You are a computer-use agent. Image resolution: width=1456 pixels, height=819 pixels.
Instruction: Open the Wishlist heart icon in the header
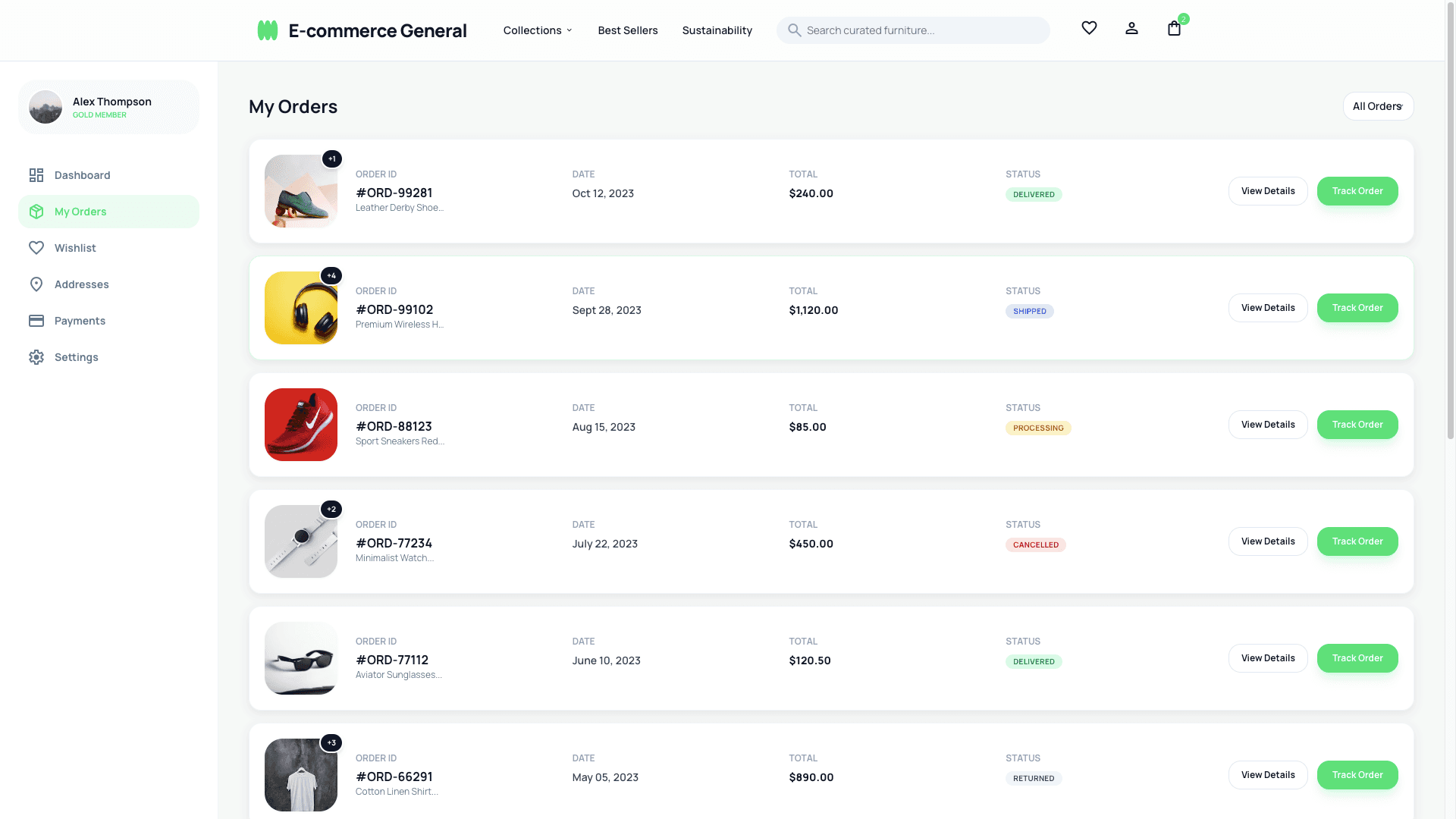(1089, 28)
